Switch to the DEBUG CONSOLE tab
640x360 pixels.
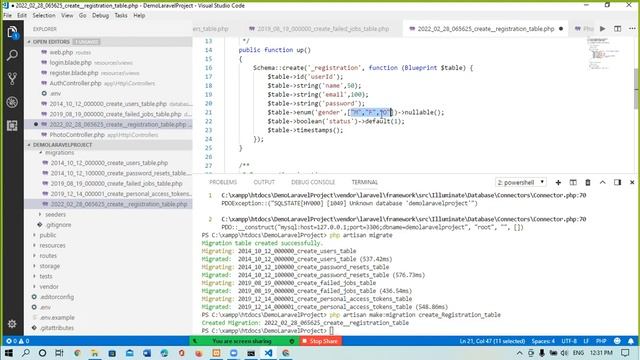click(x=313, y=182)
